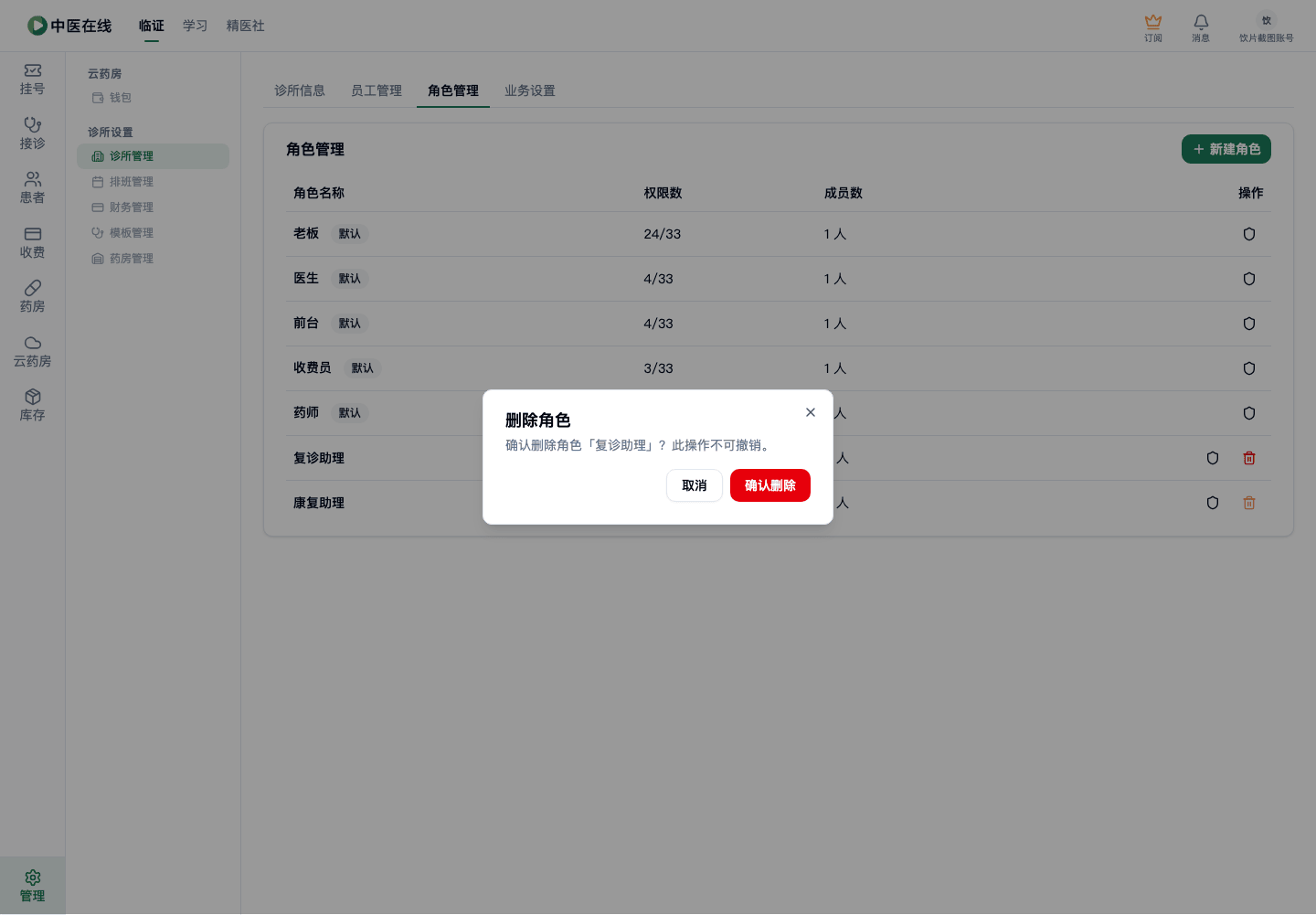Click 成员数 column header
This screenshot has height=915, width=1316.
pyautogui.click(x=844, y=193)
